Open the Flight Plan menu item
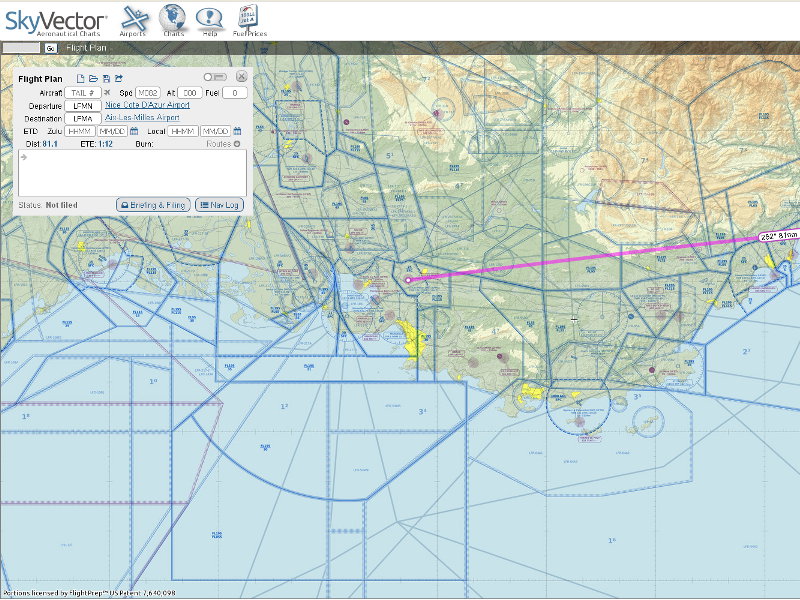 pyautogui.click(x=85, y=47)
